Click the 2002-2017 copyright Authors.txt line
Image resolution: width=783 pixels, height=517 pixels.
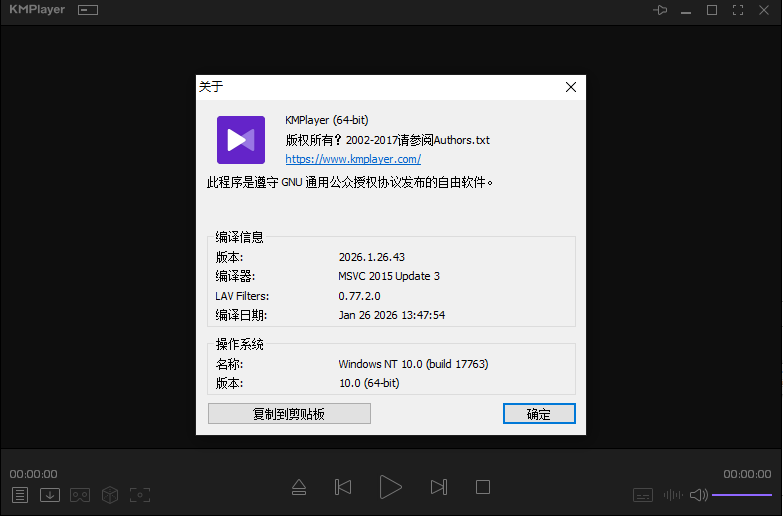click(x=388, y=140)
